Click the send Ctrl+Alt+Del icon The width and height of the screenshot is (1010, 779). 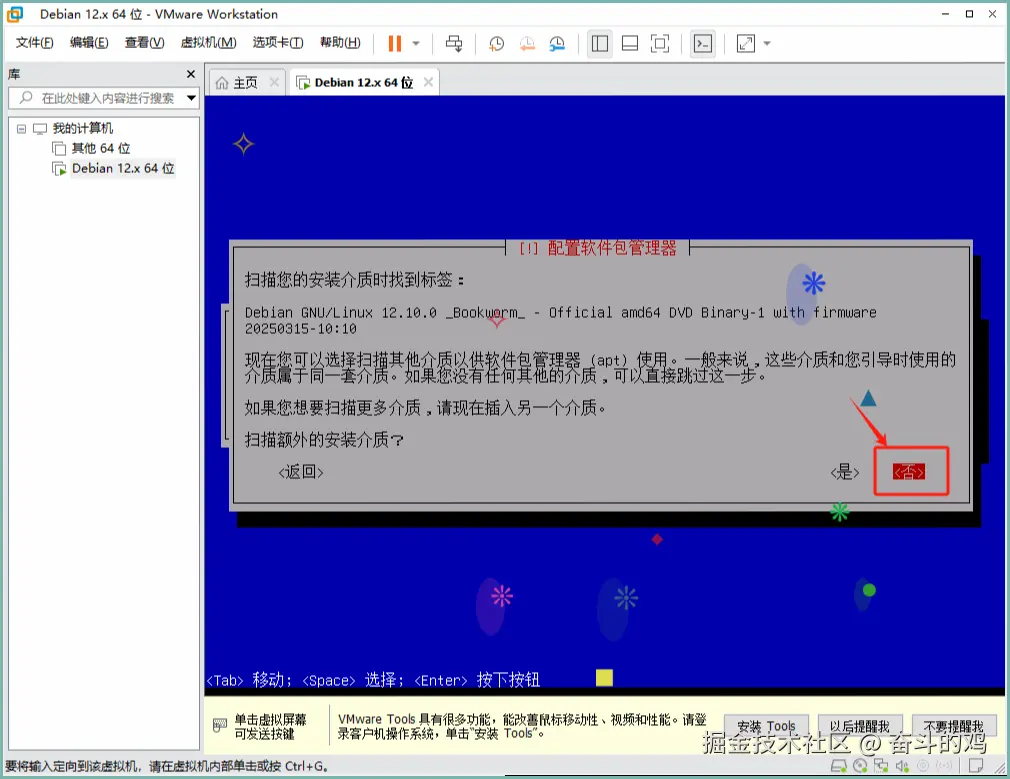(454, 43)
